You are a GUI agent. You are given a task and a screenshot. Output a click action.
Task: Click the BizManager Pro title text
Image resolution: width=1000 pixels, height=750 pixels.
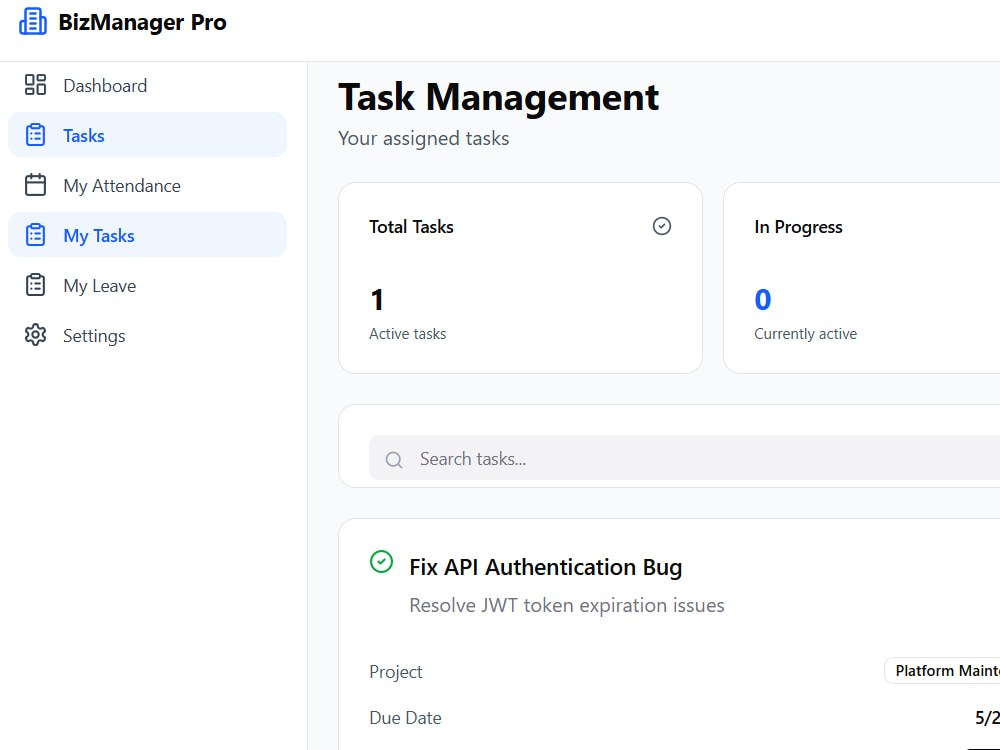[142, 22]
